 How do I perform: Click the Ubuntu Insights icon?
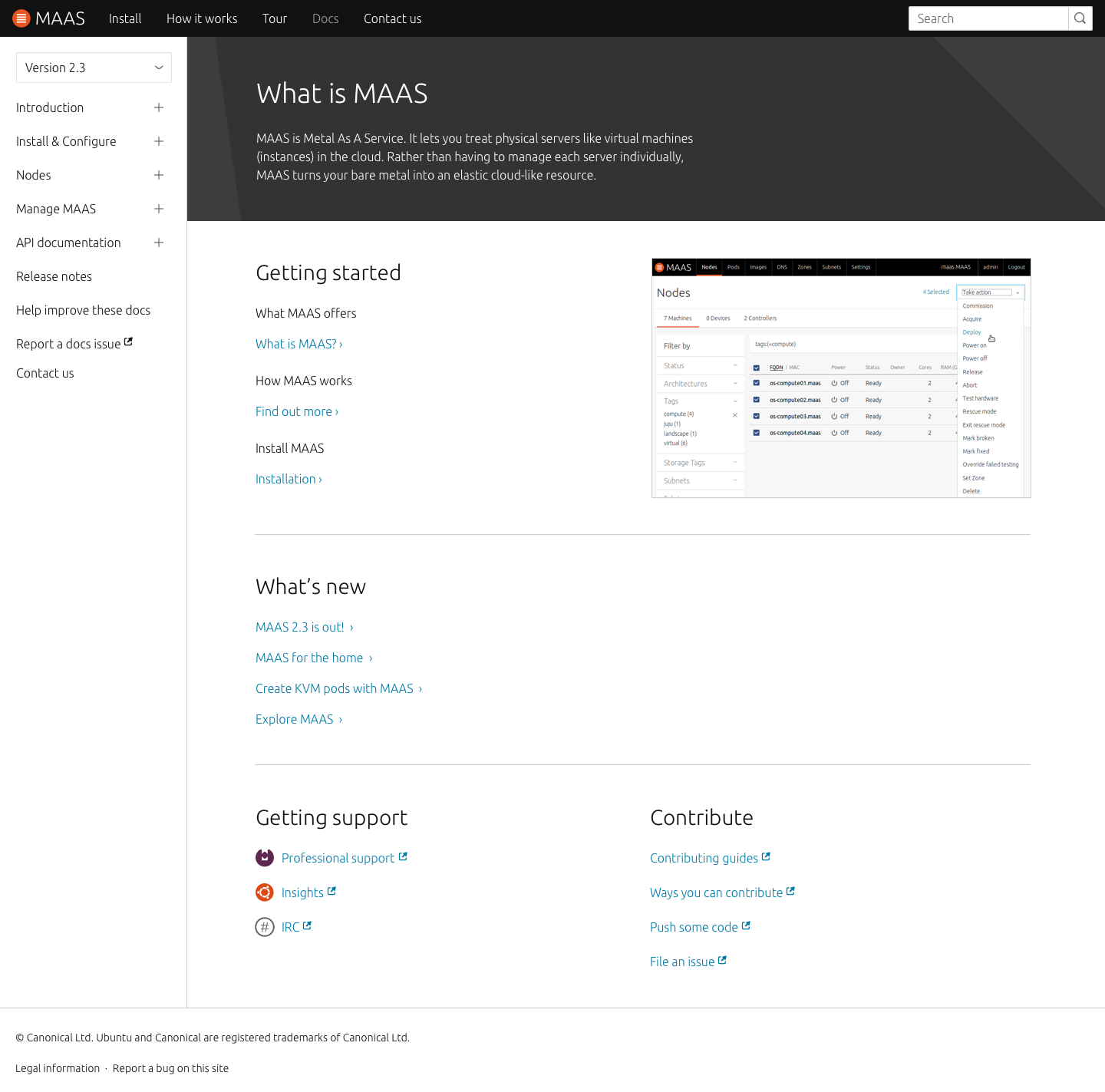(x=265, y=892)
